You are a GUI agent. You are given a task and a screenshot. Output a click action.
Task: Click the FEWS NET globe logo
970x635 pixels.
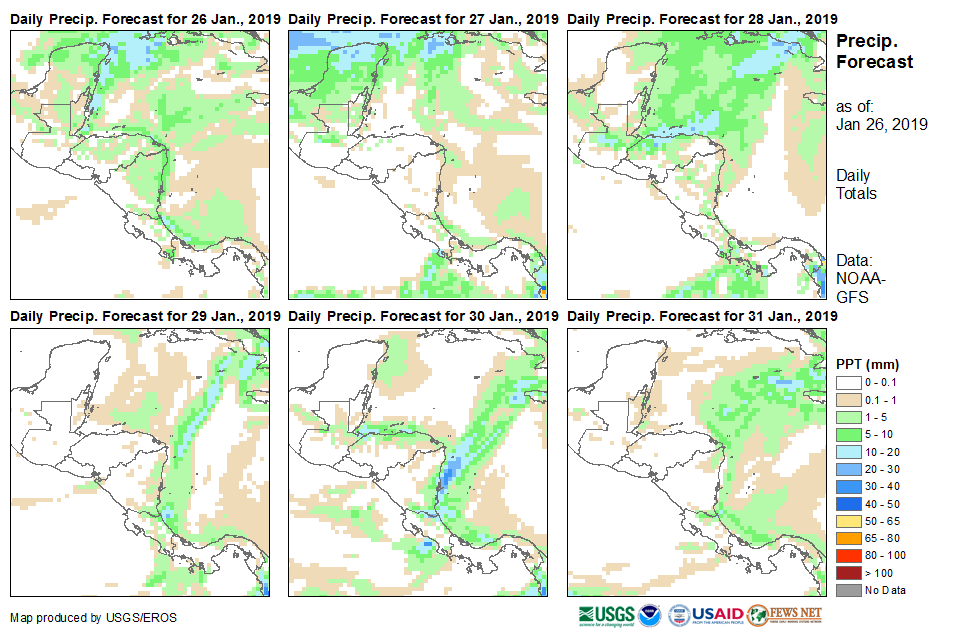tap(757, 614)
